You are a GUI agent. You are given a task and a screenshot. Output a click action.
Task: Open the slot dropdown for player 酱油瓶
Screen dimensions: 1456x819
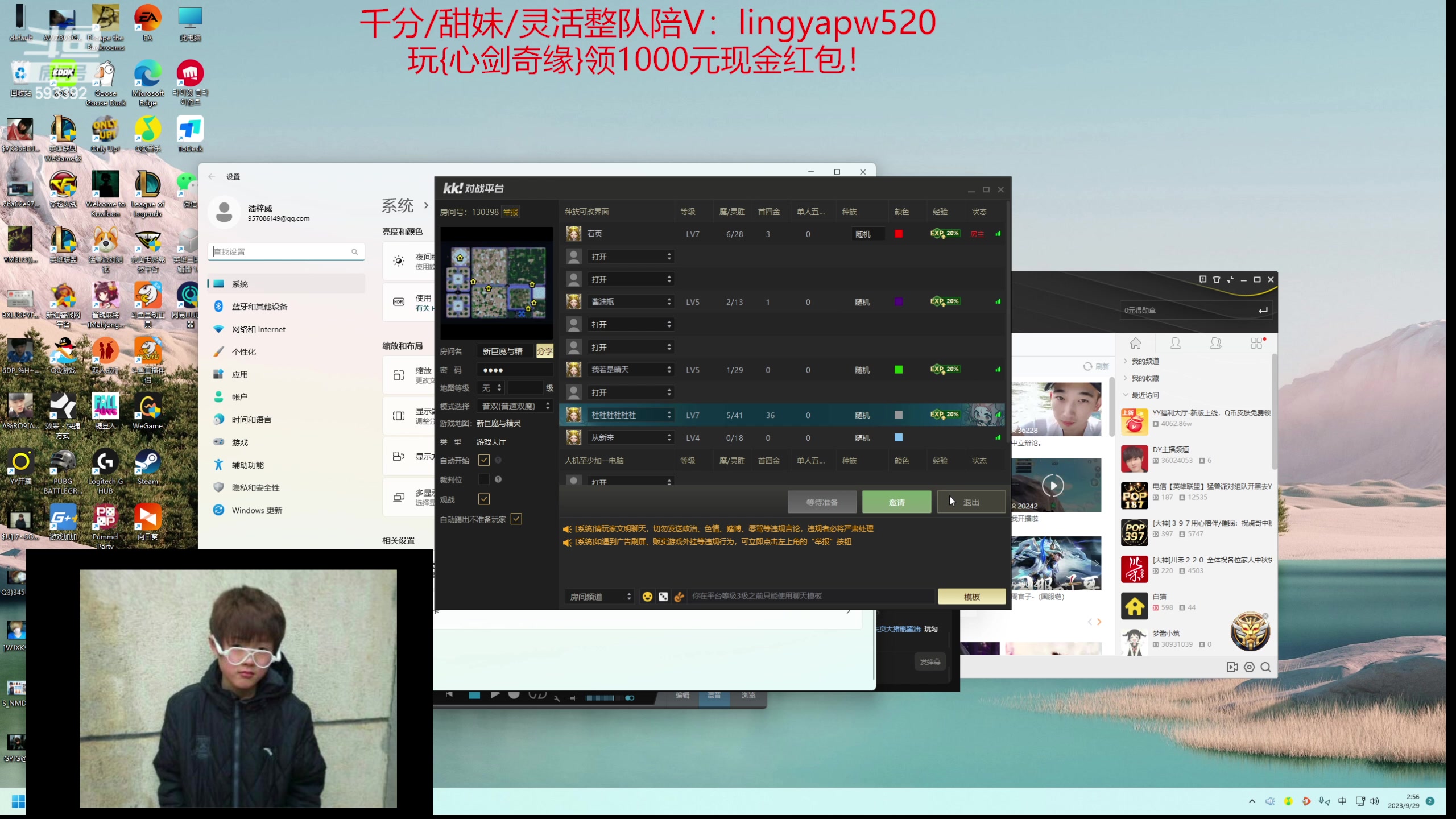pos(631,301)
